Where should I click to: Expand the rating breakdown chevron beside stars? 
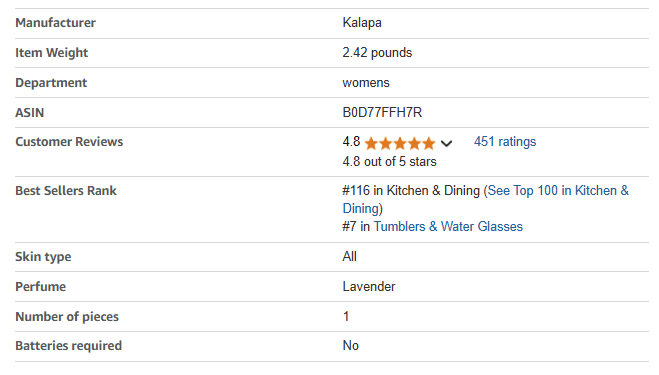coord(446,144)
